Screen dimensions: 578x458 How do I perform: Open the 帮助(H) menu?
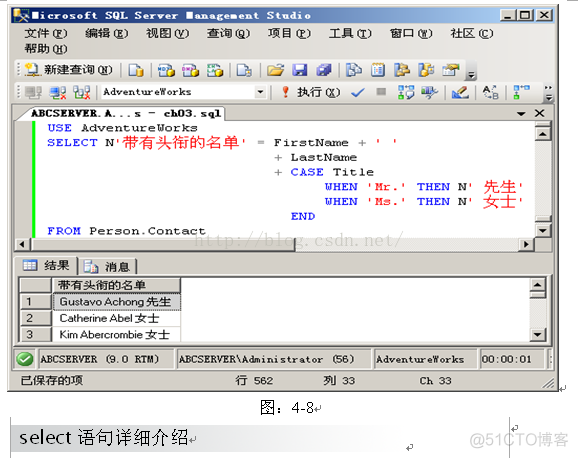click(x=46, y=49)
